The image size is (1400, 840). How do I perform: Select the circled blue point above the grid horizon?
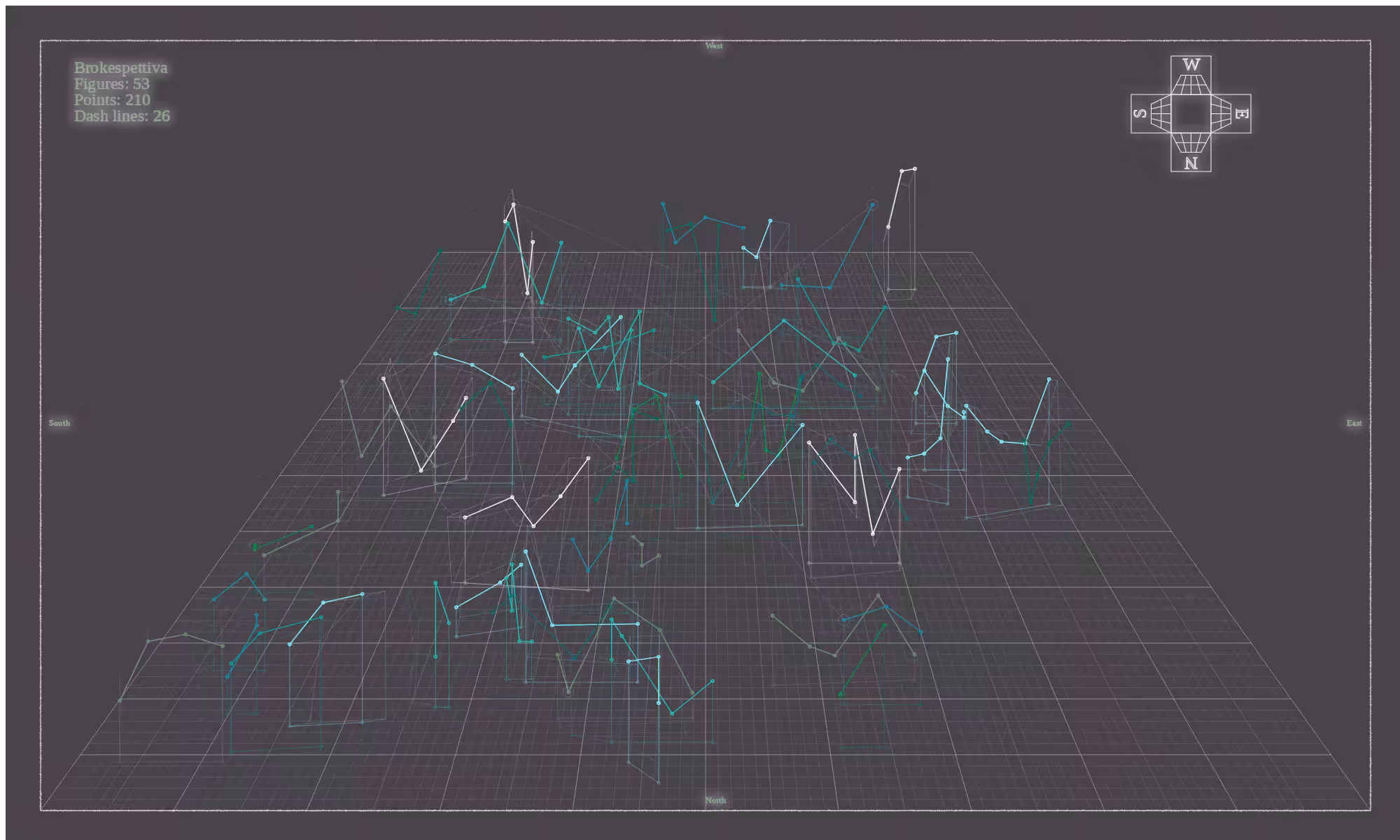coord(872,205)
